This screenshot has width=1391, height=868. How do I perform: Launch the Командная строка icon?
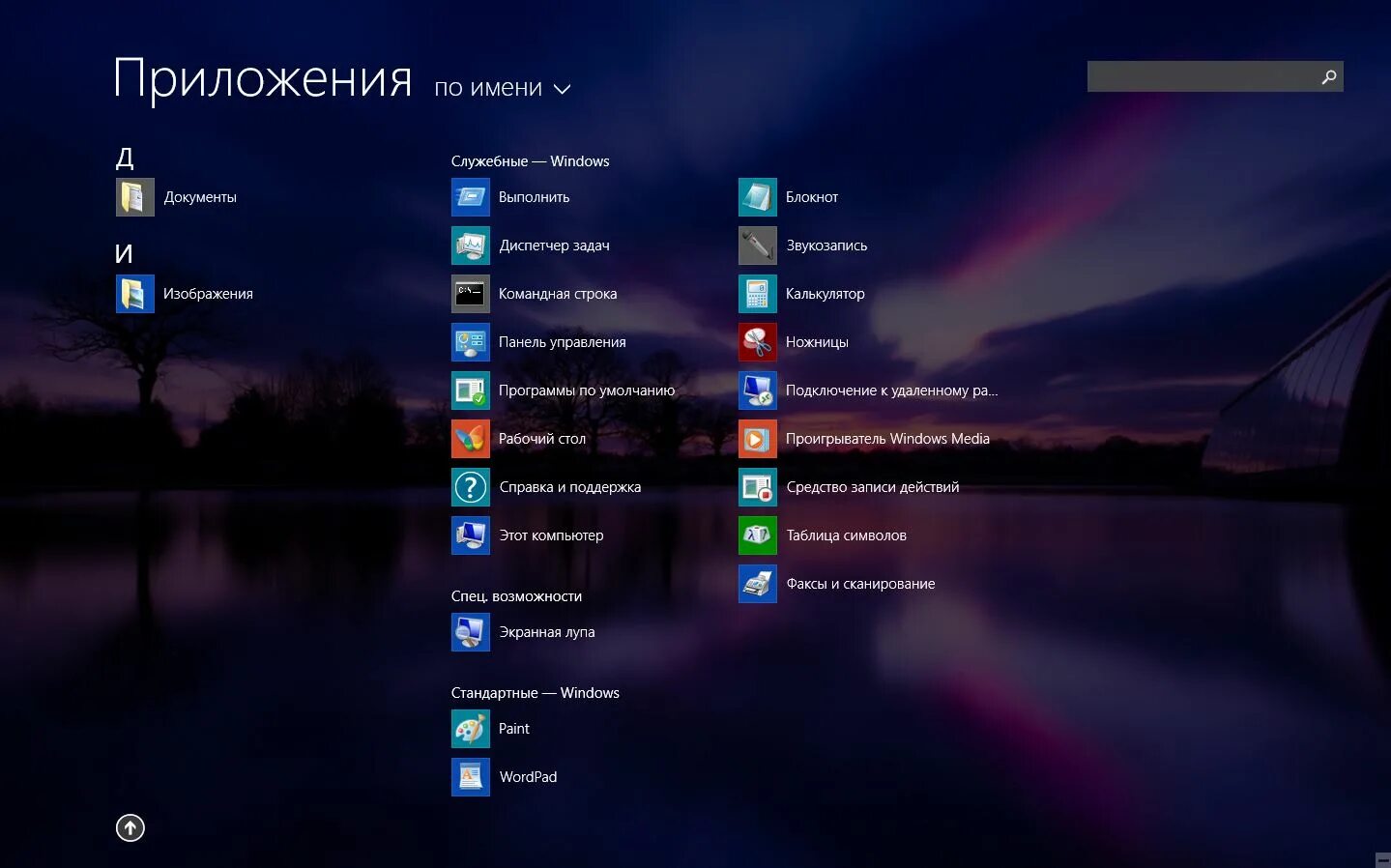point(471,294)
